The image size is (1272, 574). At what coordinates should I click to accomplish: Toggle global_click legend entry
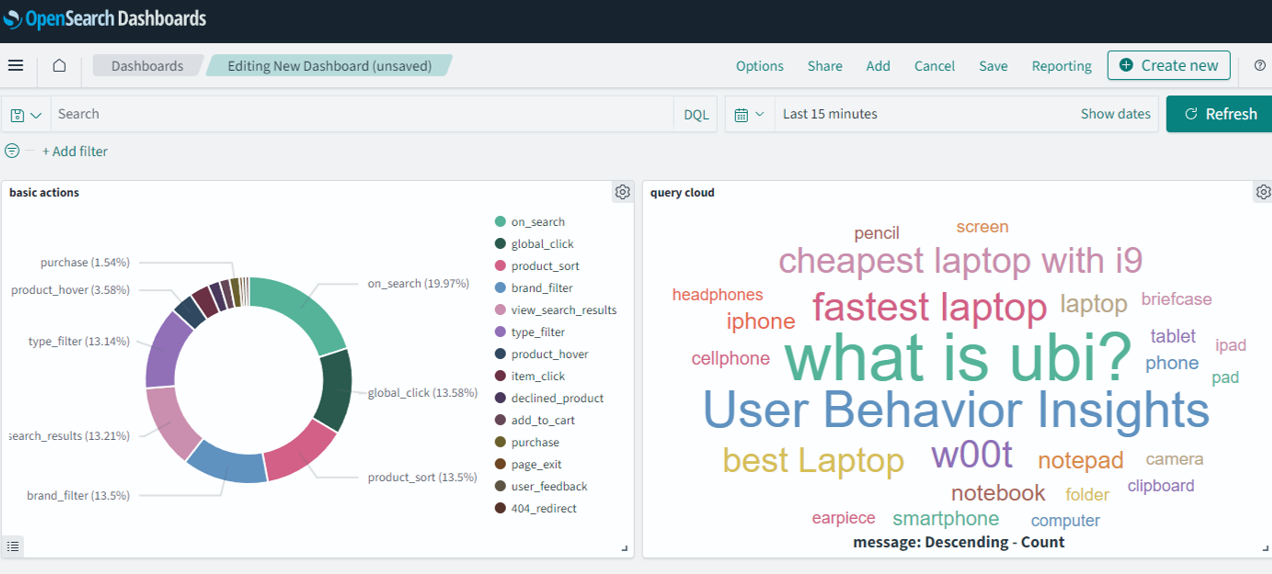542,244
